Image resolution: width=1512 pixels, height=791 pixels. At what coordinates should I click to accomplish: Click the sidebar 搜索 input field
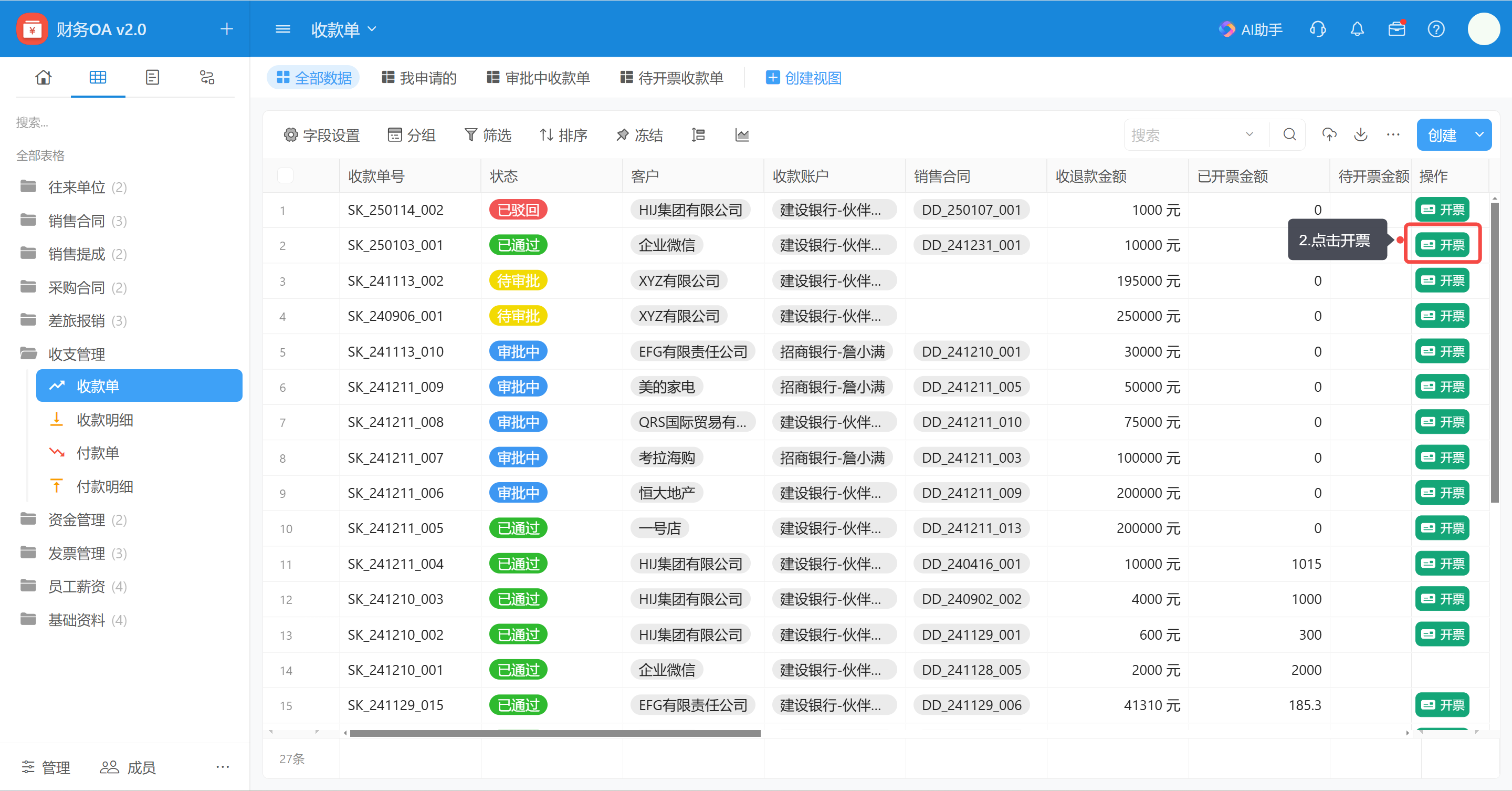pos(125,122)
